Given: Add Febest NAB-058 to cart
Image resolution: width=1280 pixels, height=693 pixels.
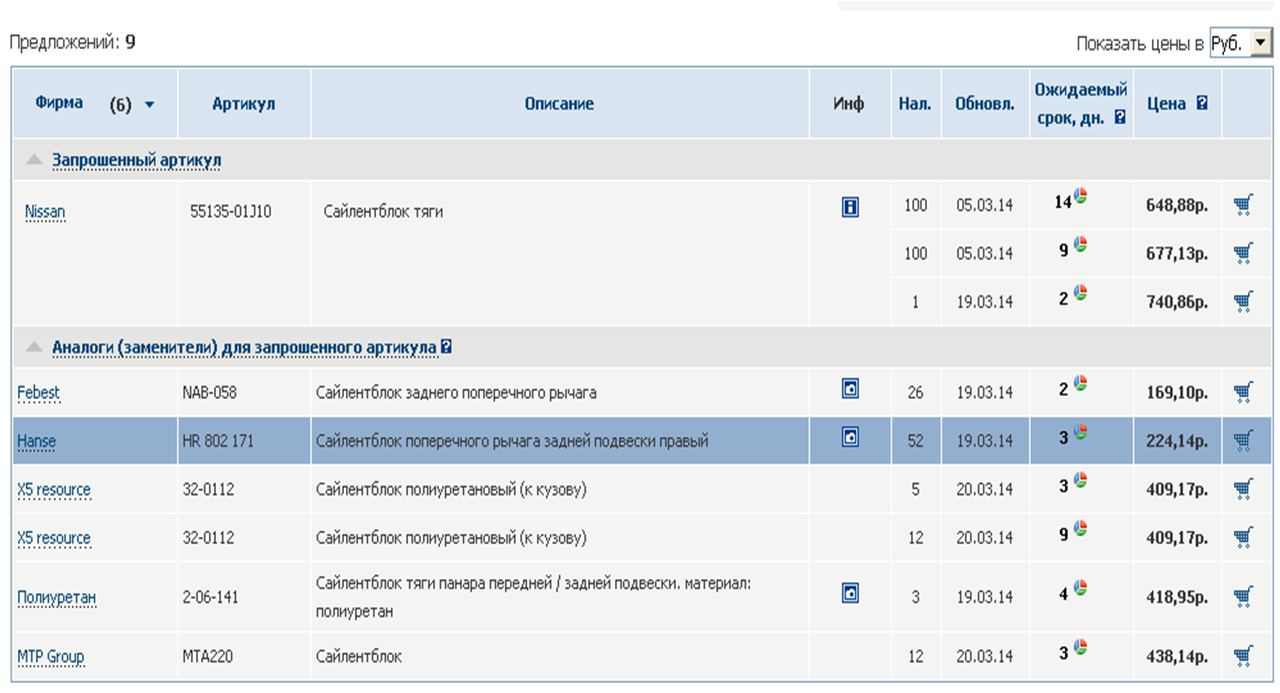Looking at the screenshot, I should 1243,391.
